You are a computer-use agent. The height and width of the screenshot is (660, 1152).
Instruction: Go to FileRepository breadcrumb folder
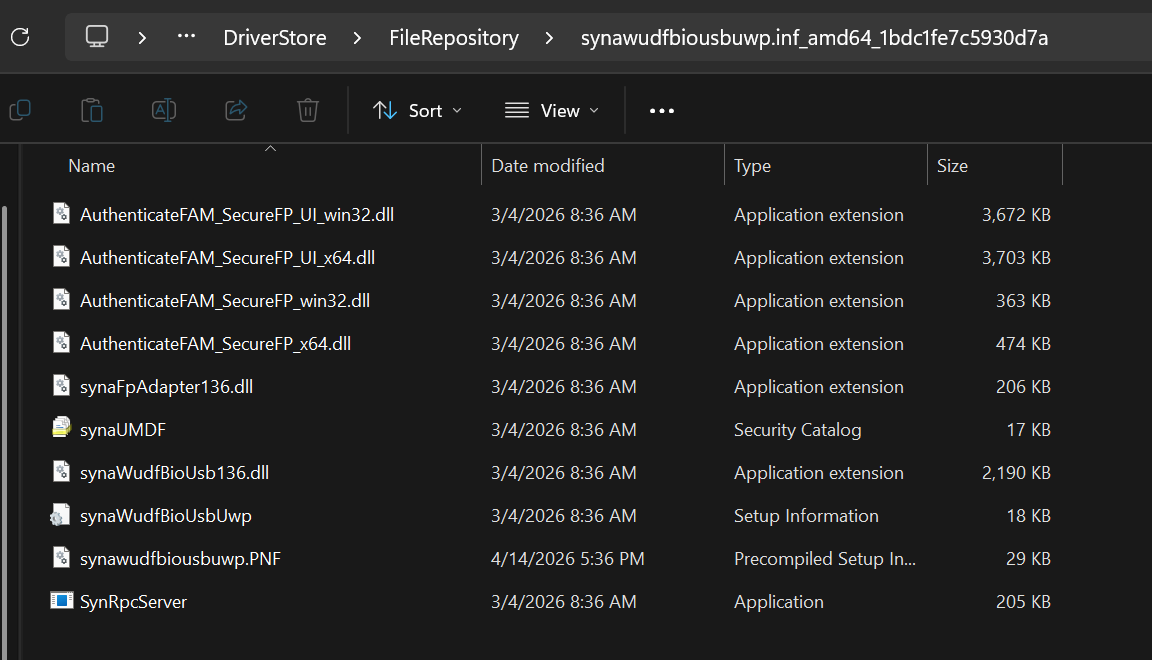[454, 37]
